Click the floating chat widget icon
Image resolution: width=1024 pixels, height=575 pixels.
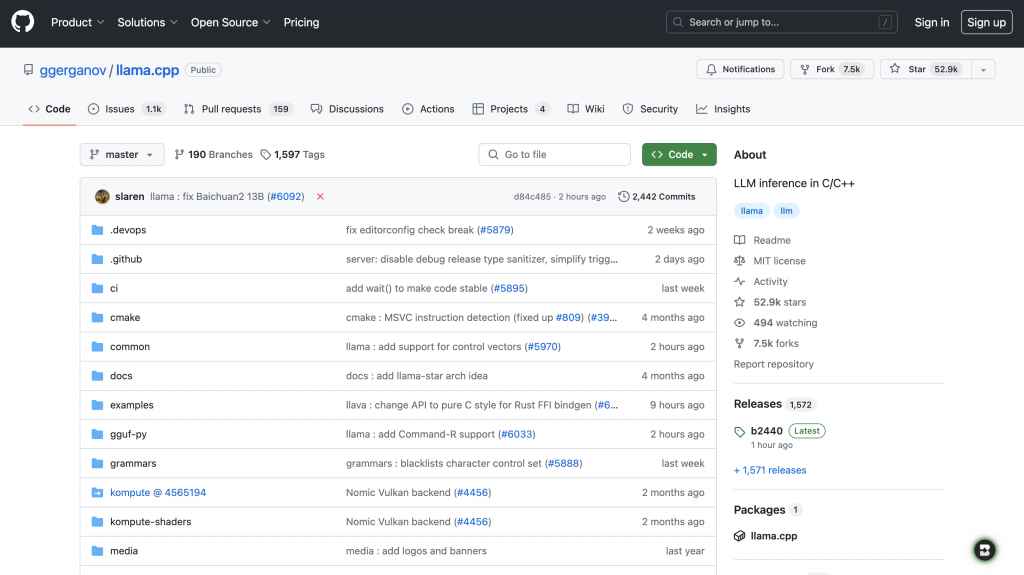click(984, 550)
